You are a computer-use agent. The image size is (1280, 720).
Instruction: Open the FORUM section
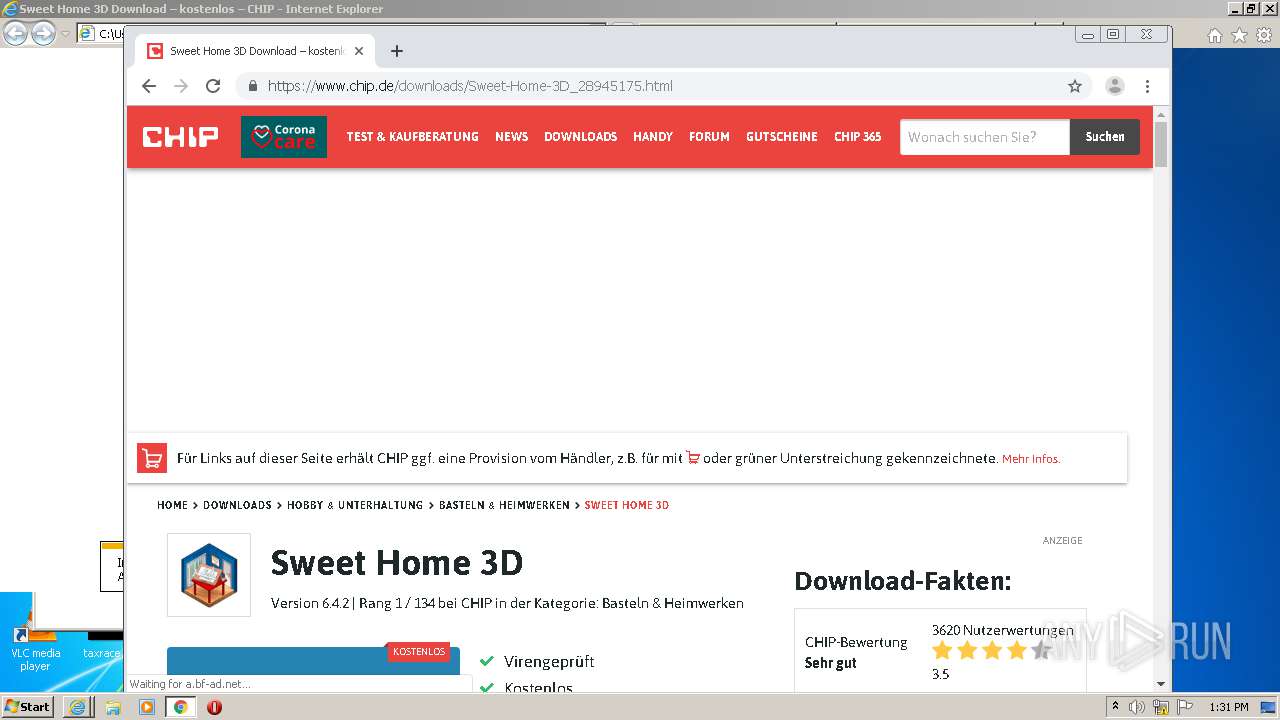click(x=709, y=137)
